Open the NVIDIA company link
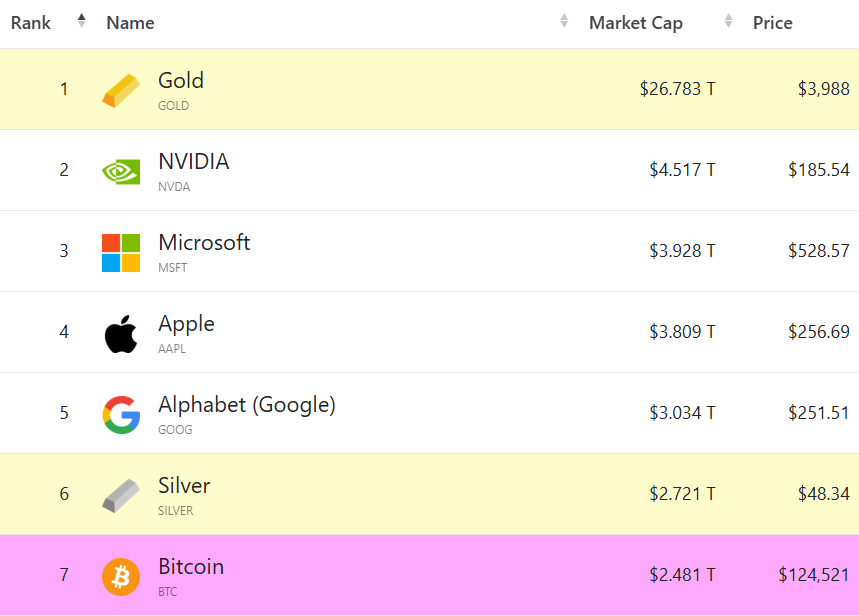859x616 pixels. coord(194,162)
